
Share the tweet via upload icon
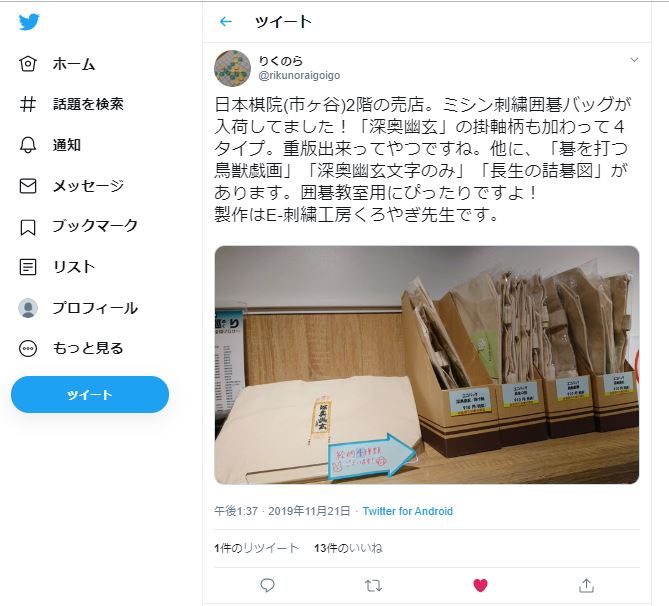click(586, 586)
